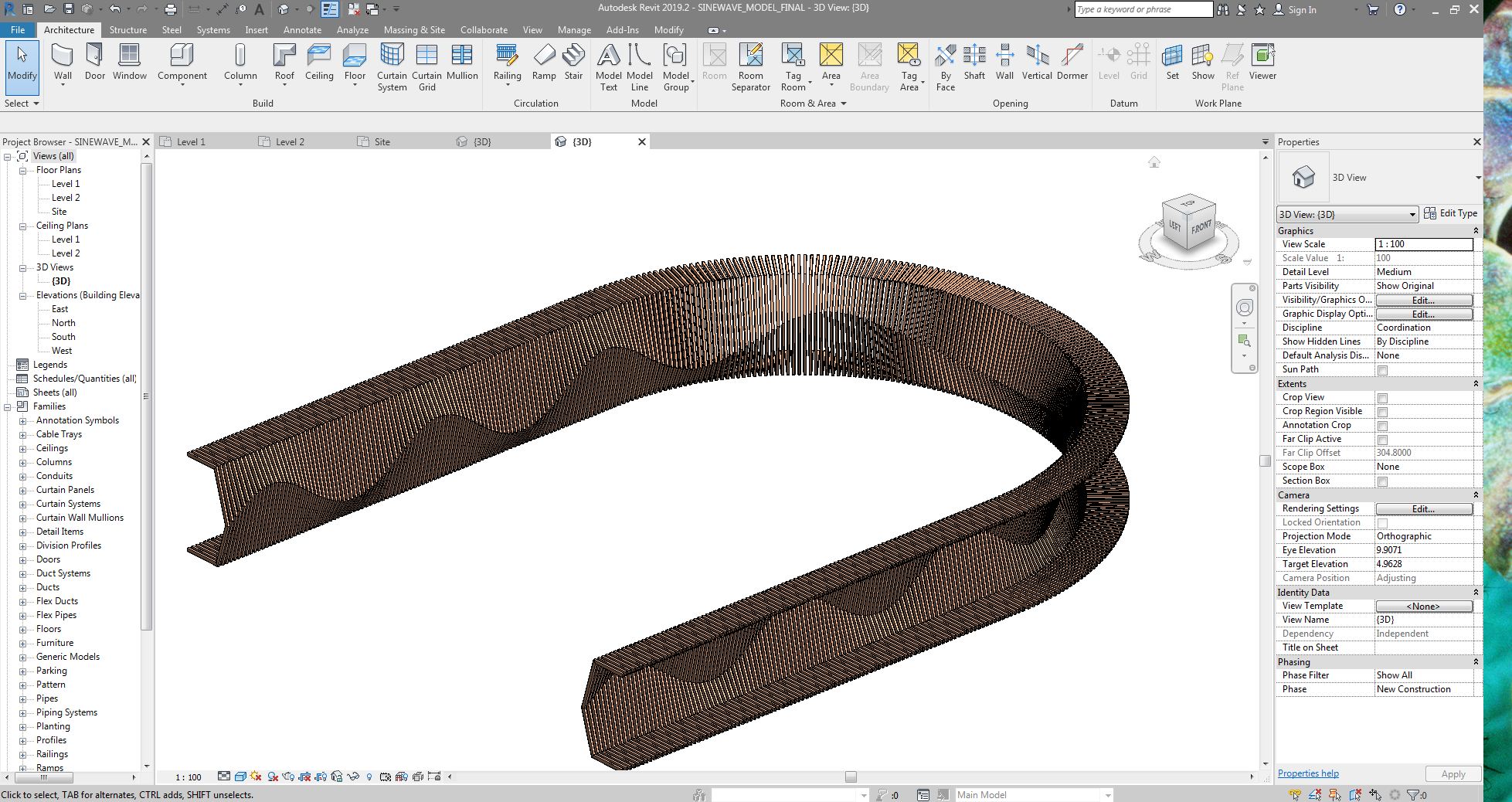
Task: Click the Model Text tool
Action: 608,66
